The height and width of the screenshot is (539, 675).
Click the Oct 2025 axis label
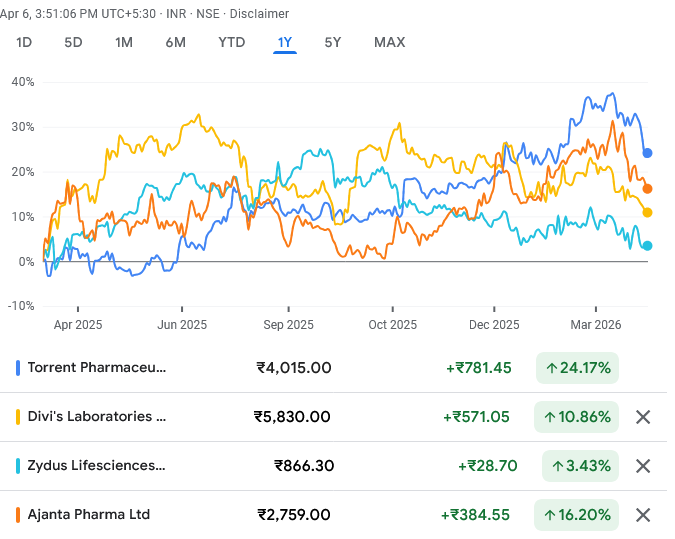click(393, 325)
